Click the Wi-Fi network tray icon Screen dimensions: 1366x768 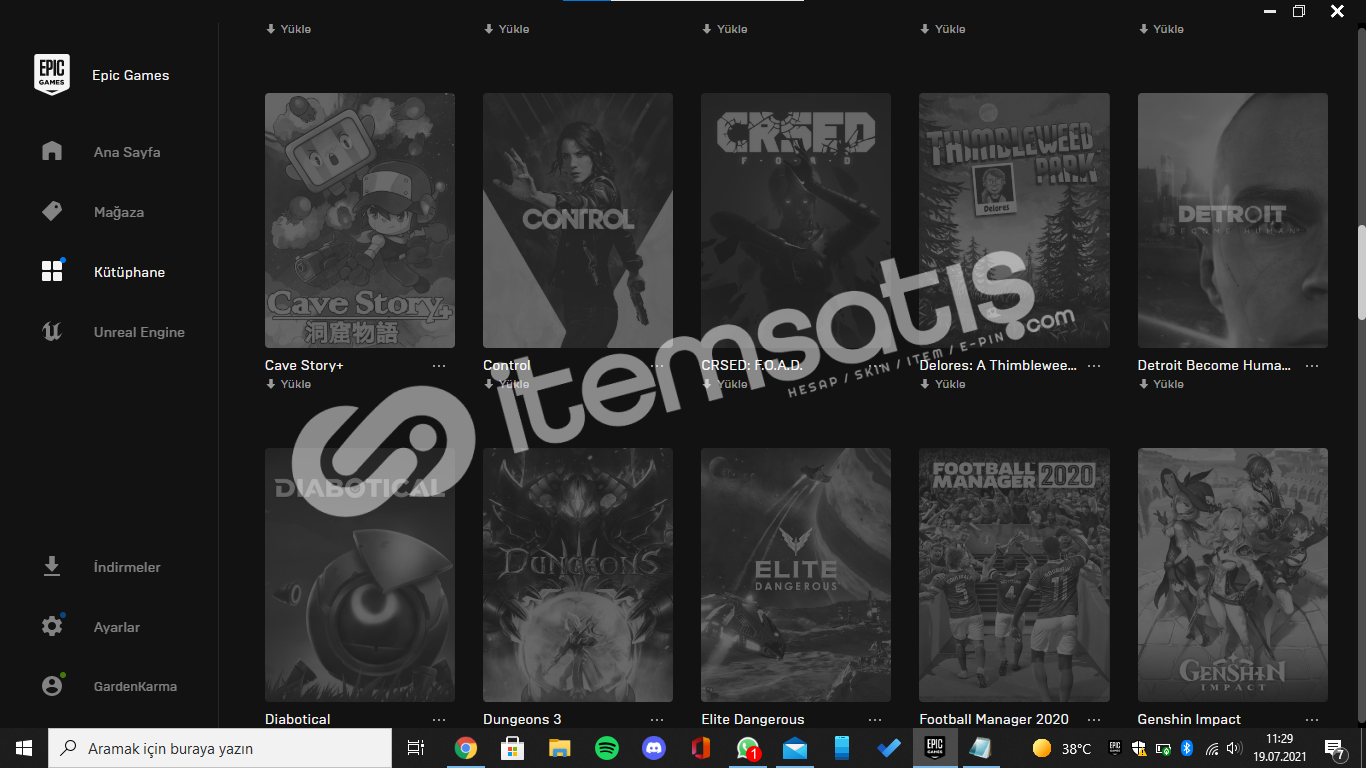(1212, 748)
